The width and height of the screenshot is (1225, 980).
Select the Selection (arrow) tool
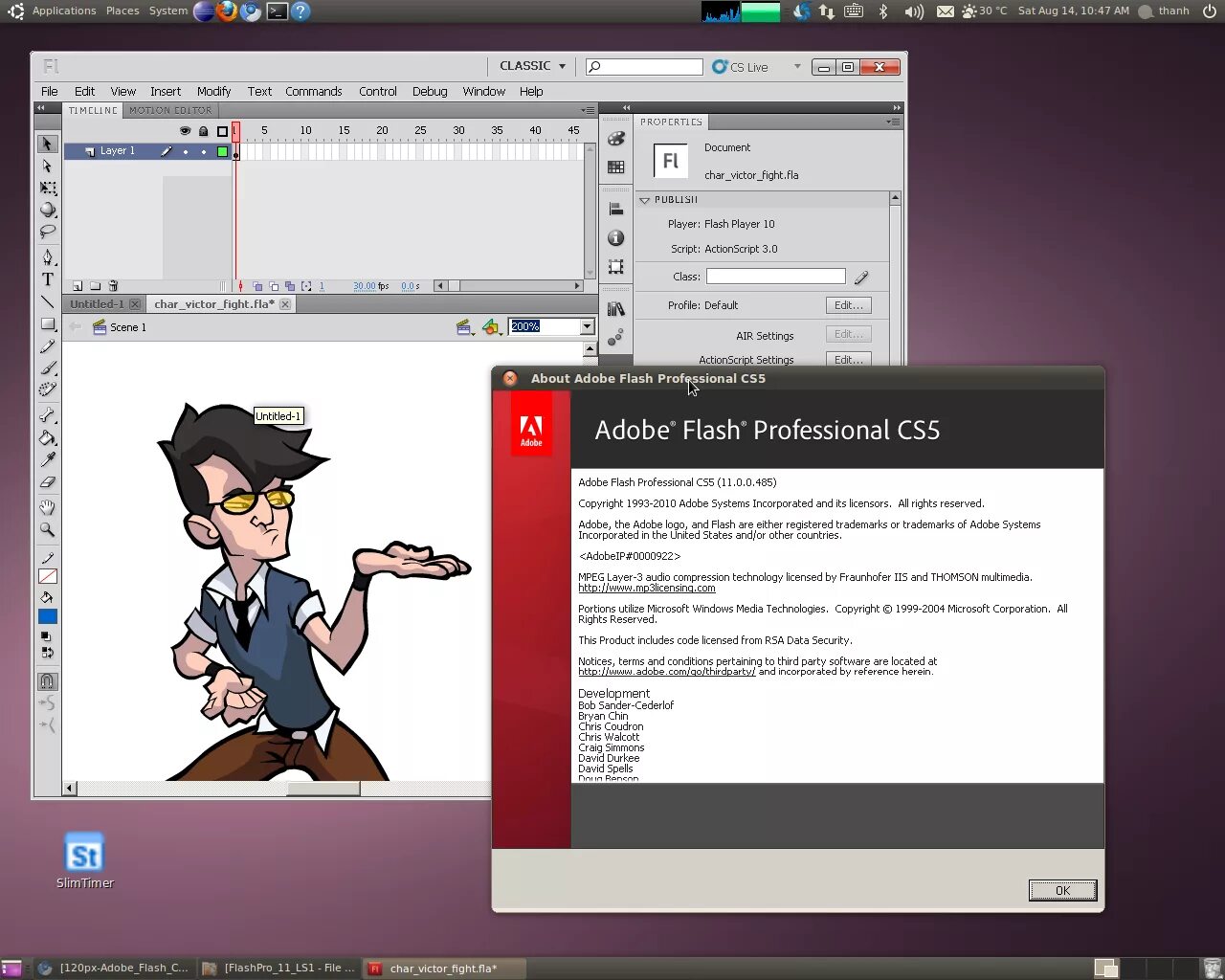point(47,144)
